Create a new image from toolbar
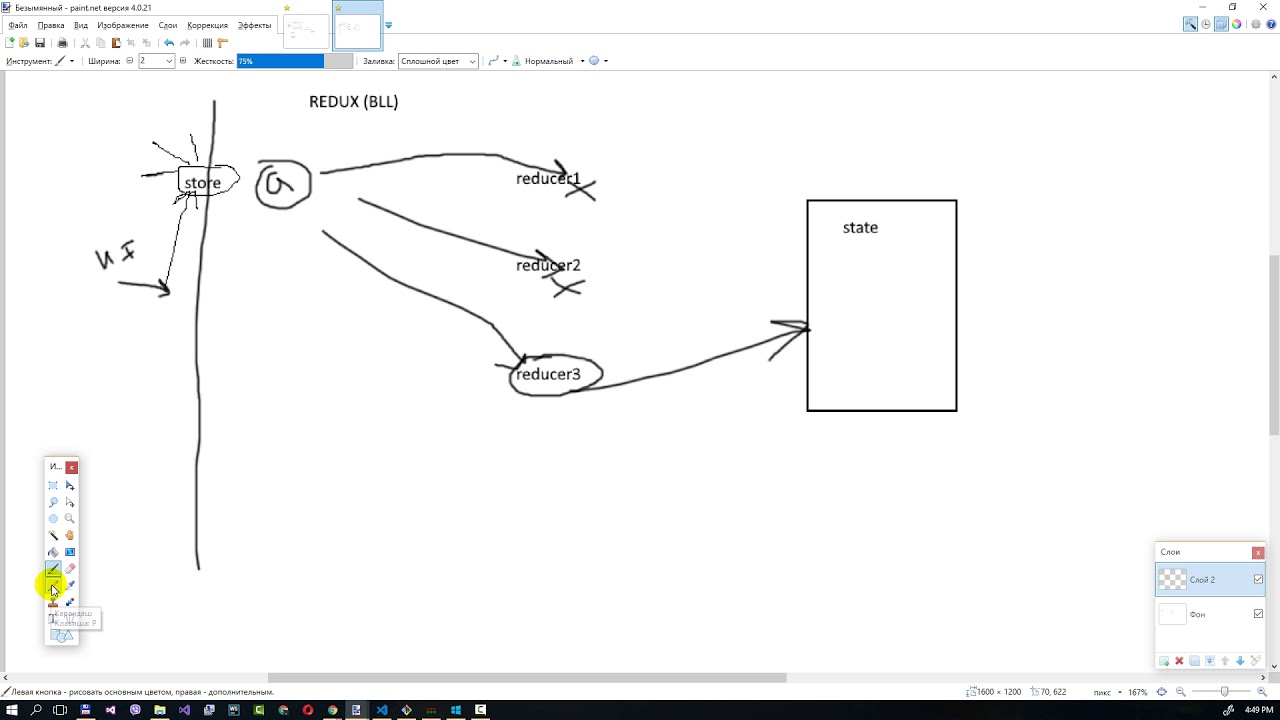Image resolution: width=1280 pixels, height=720 pixels. pyautogui.click(x=10, y=43)
